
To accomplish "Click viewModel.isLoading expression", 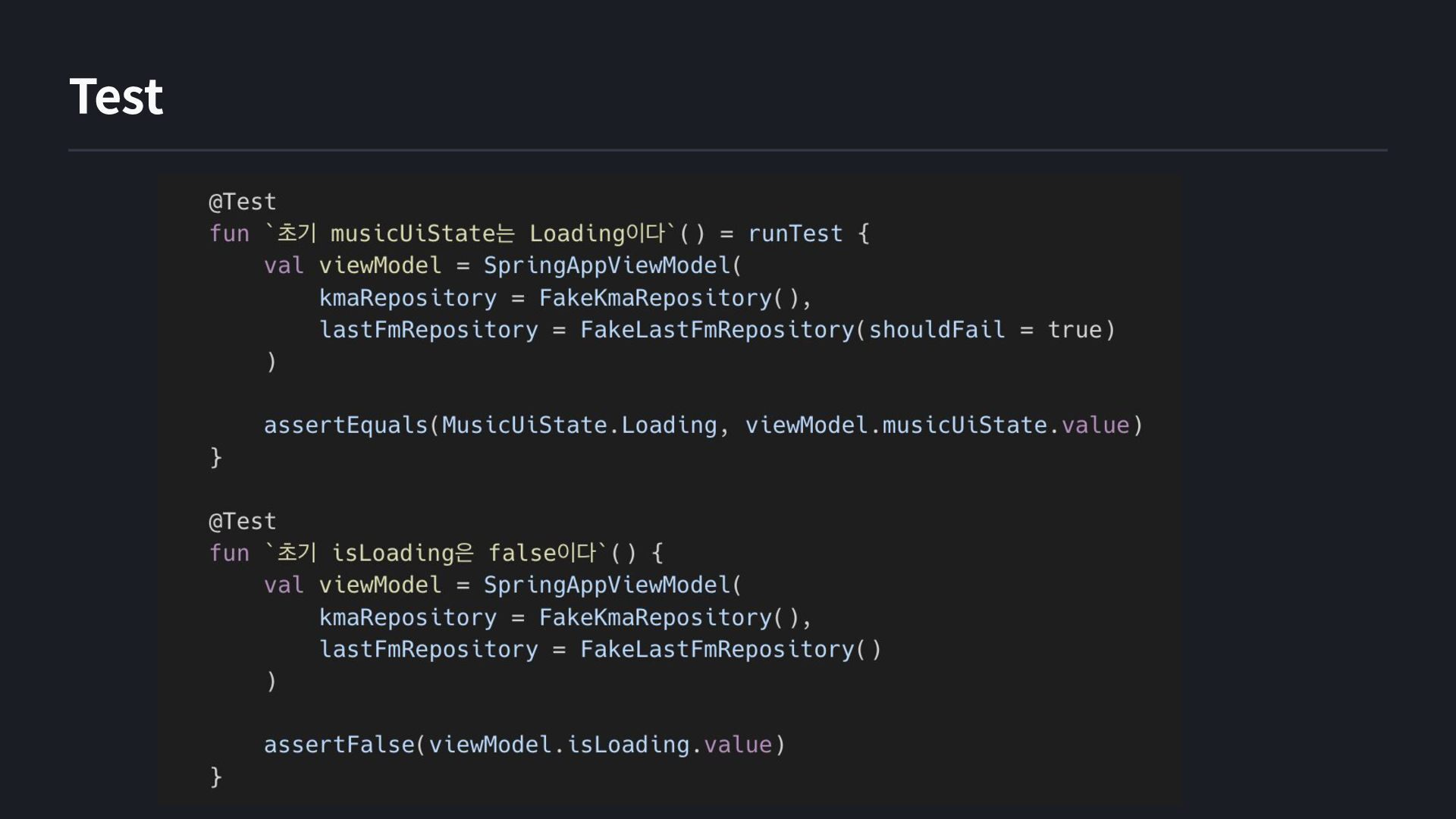I will point(559,745).
